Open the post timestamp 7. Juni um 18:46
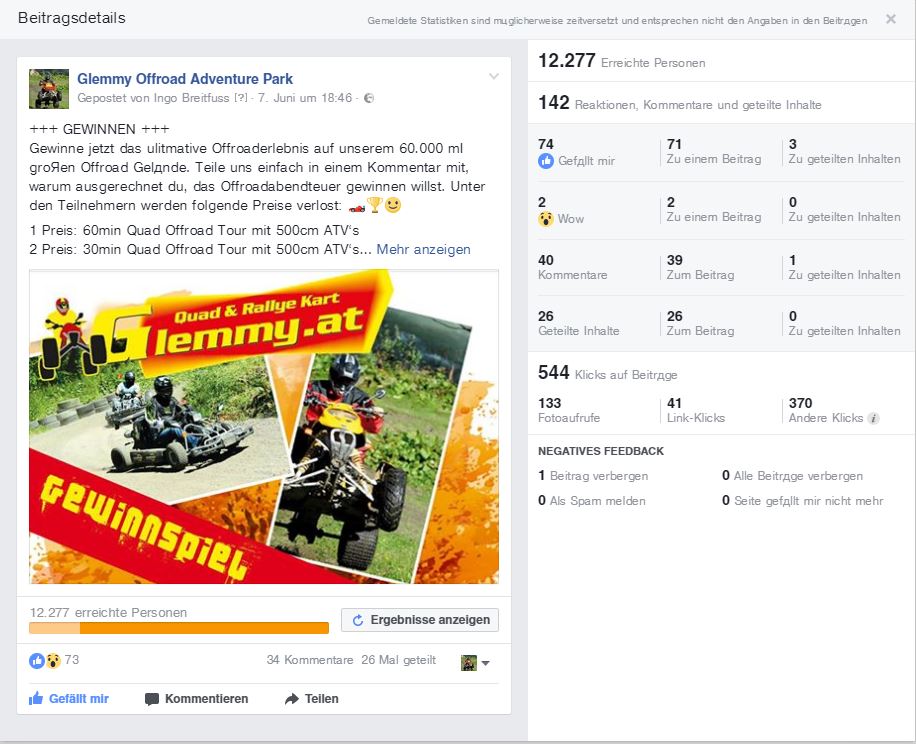Image resolution: width=916 pixels, height=744 pixels. coord(305,98)
